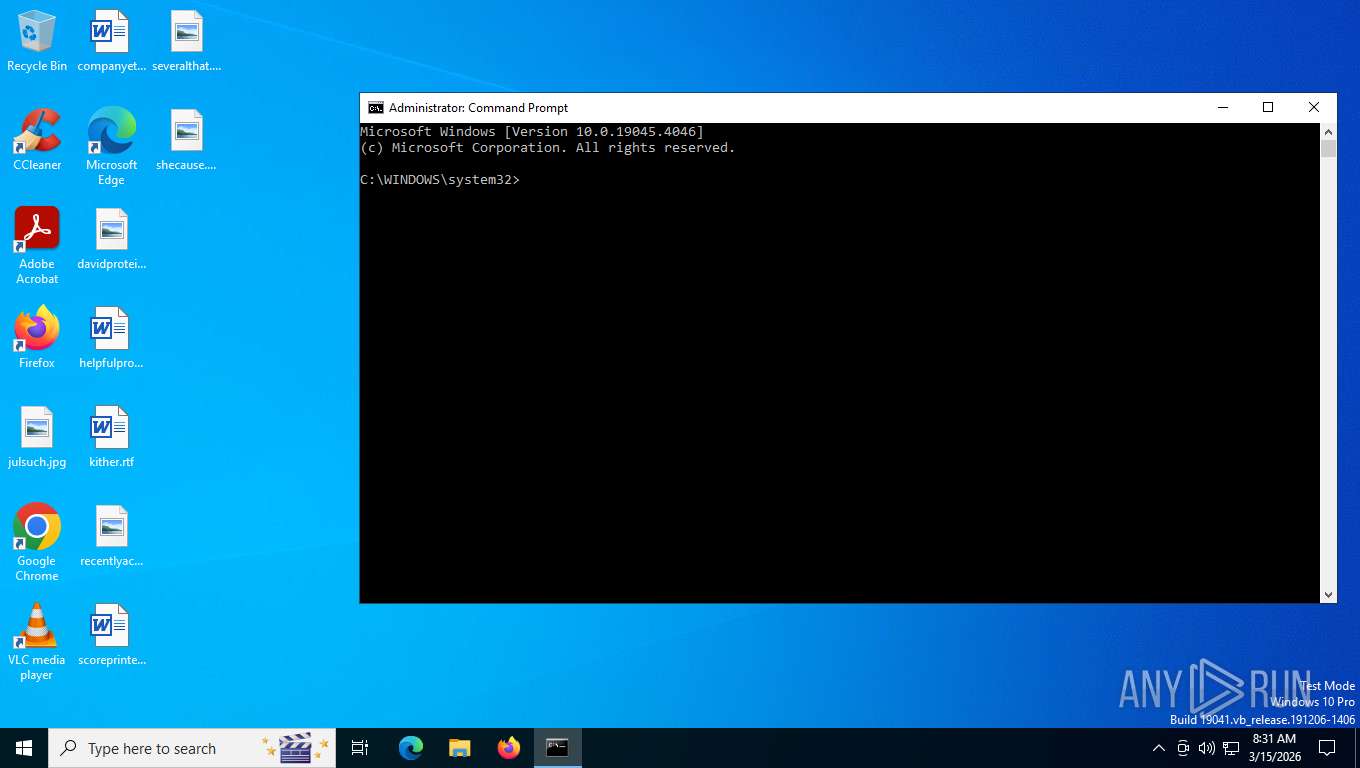Open the Windows Start menu

(x=24, y=748)
